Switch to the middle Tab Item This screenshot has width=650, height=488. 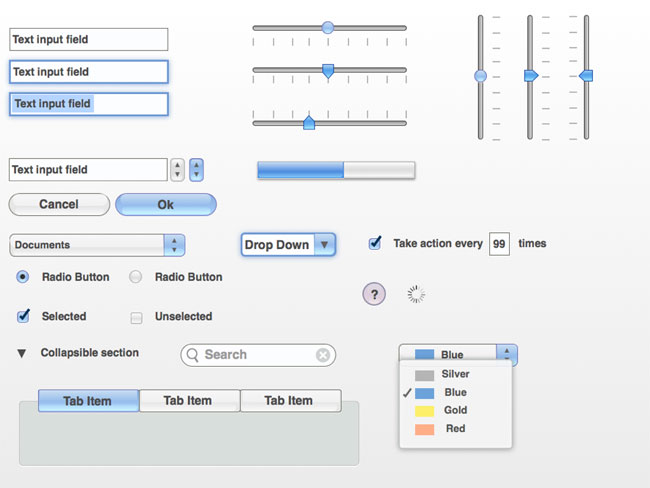pos(190,401)
